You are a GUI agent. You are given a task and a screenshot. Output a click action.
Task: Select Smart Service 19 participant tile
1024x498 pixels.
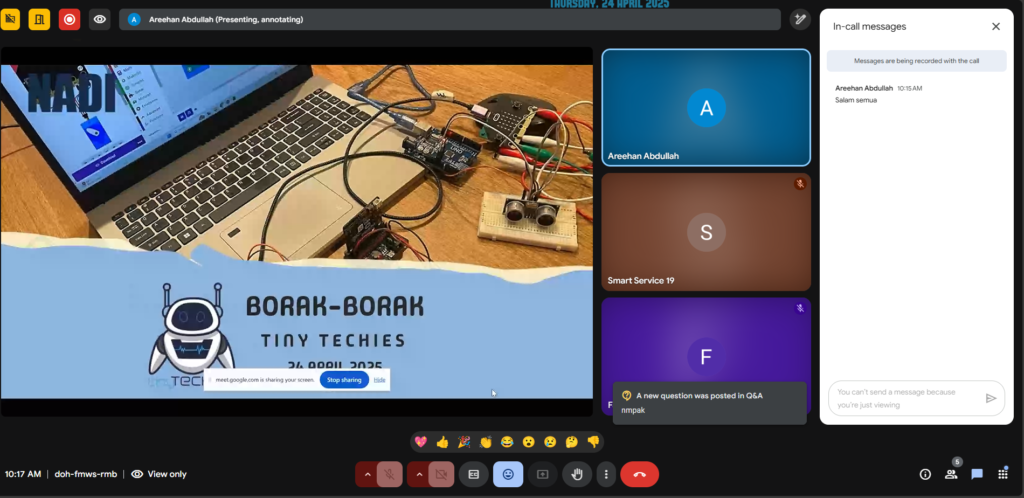tap(706, 232)
